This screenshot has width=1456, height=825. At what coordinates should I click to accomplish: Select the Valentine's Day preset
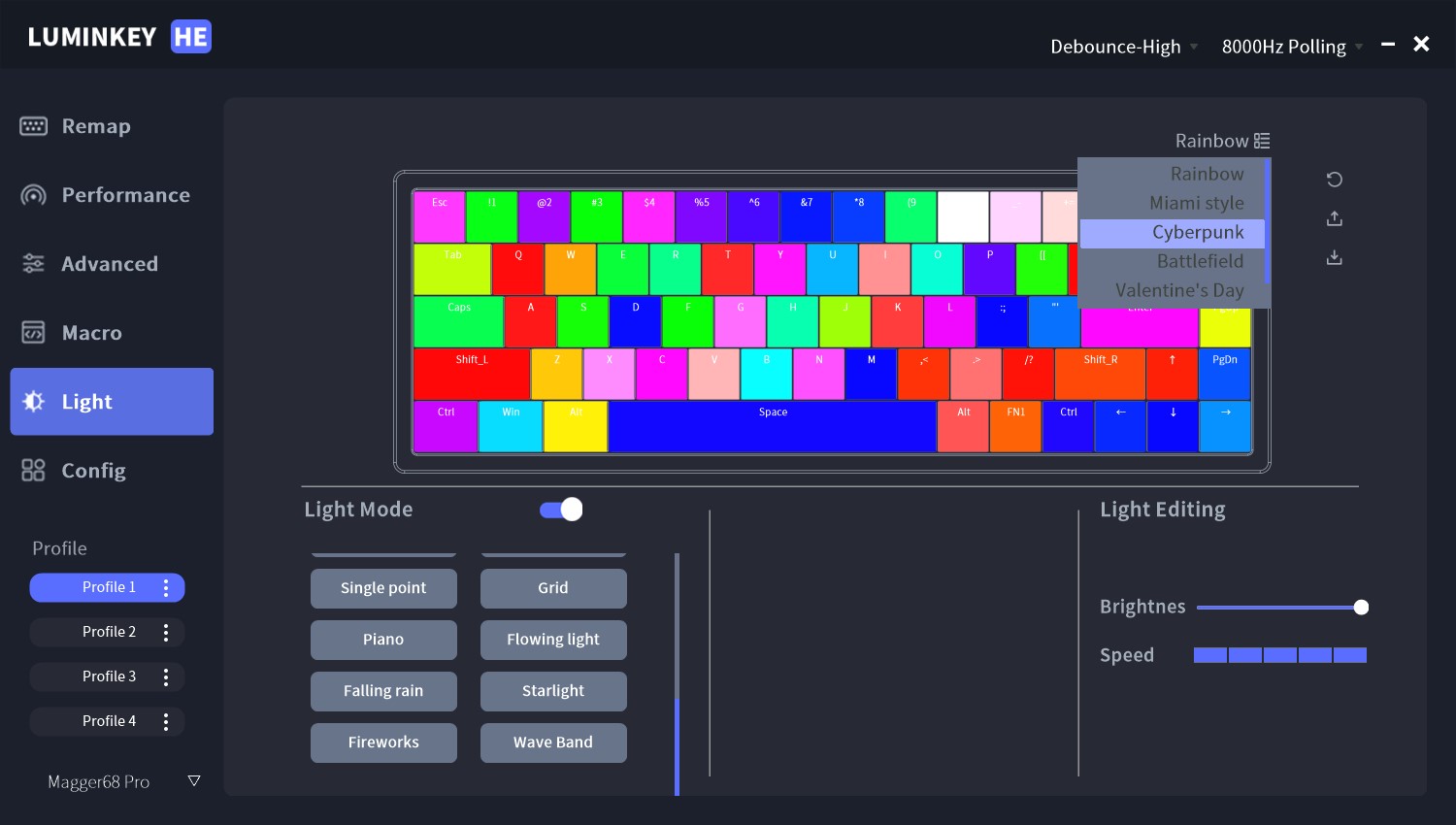click(1173, 290)
